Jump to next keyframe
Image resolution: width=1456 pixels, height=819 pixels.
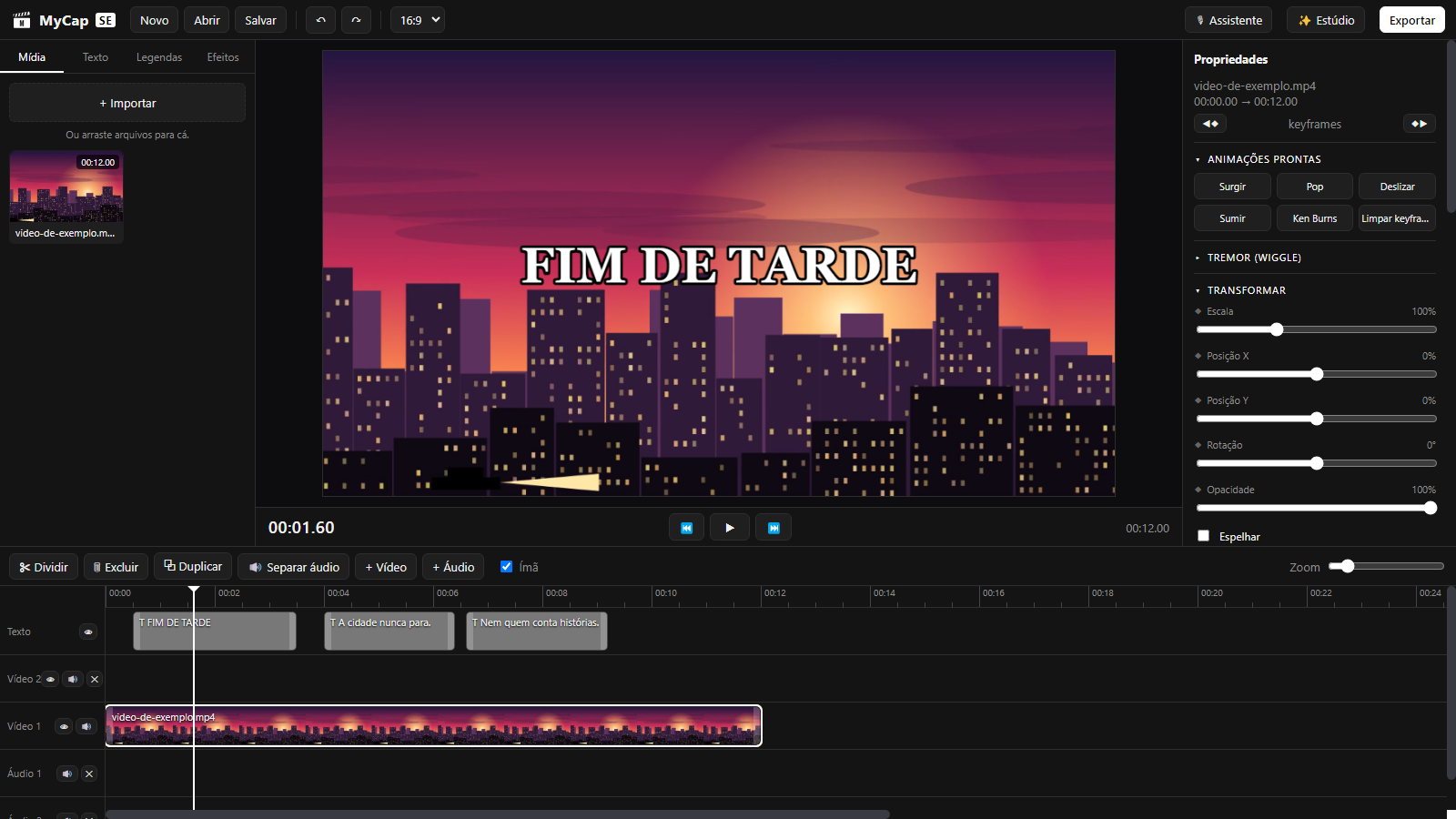tap(1420, 124)
